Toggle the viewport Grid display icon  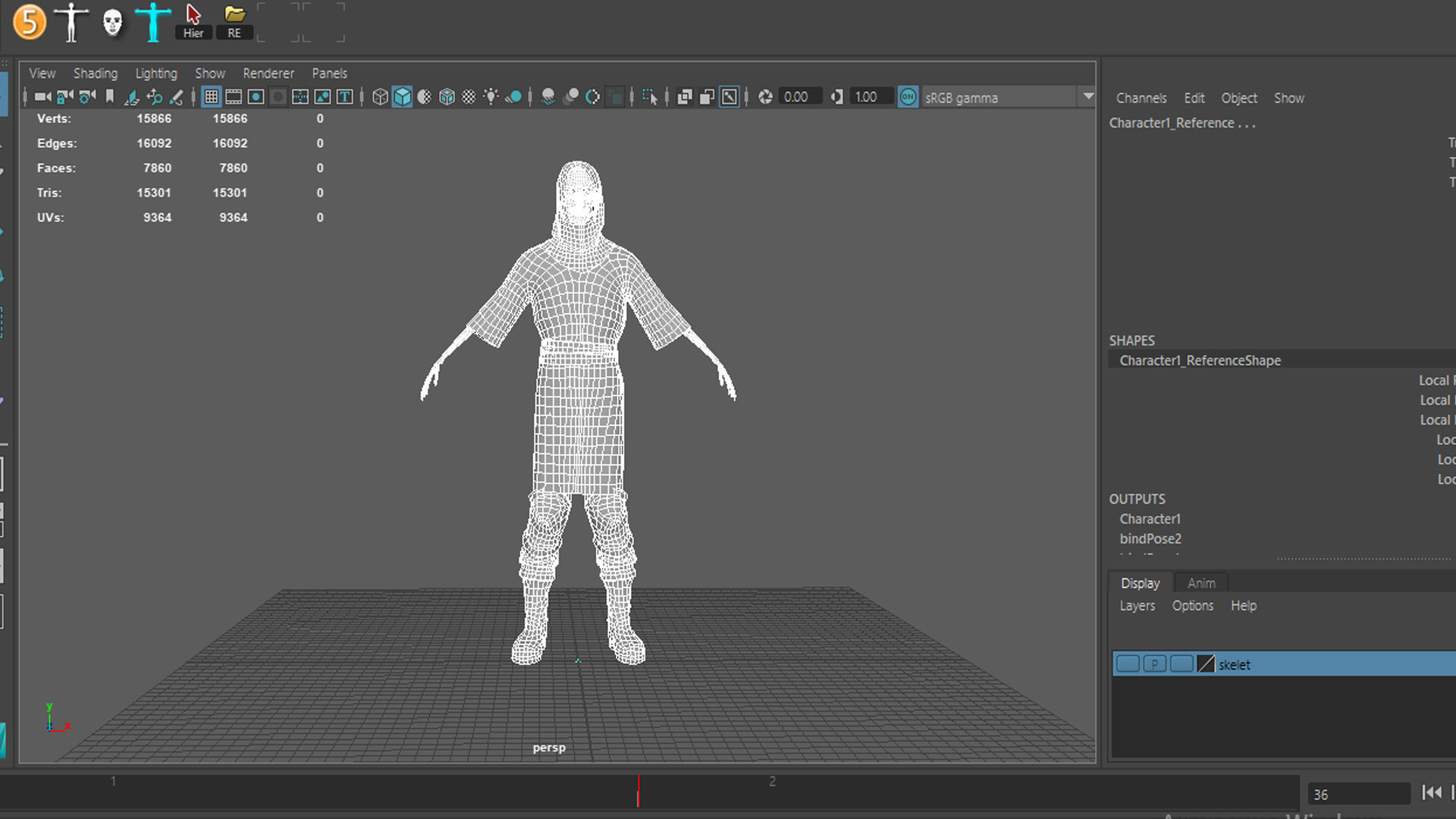pyautogui.click(x=212, y=97)
